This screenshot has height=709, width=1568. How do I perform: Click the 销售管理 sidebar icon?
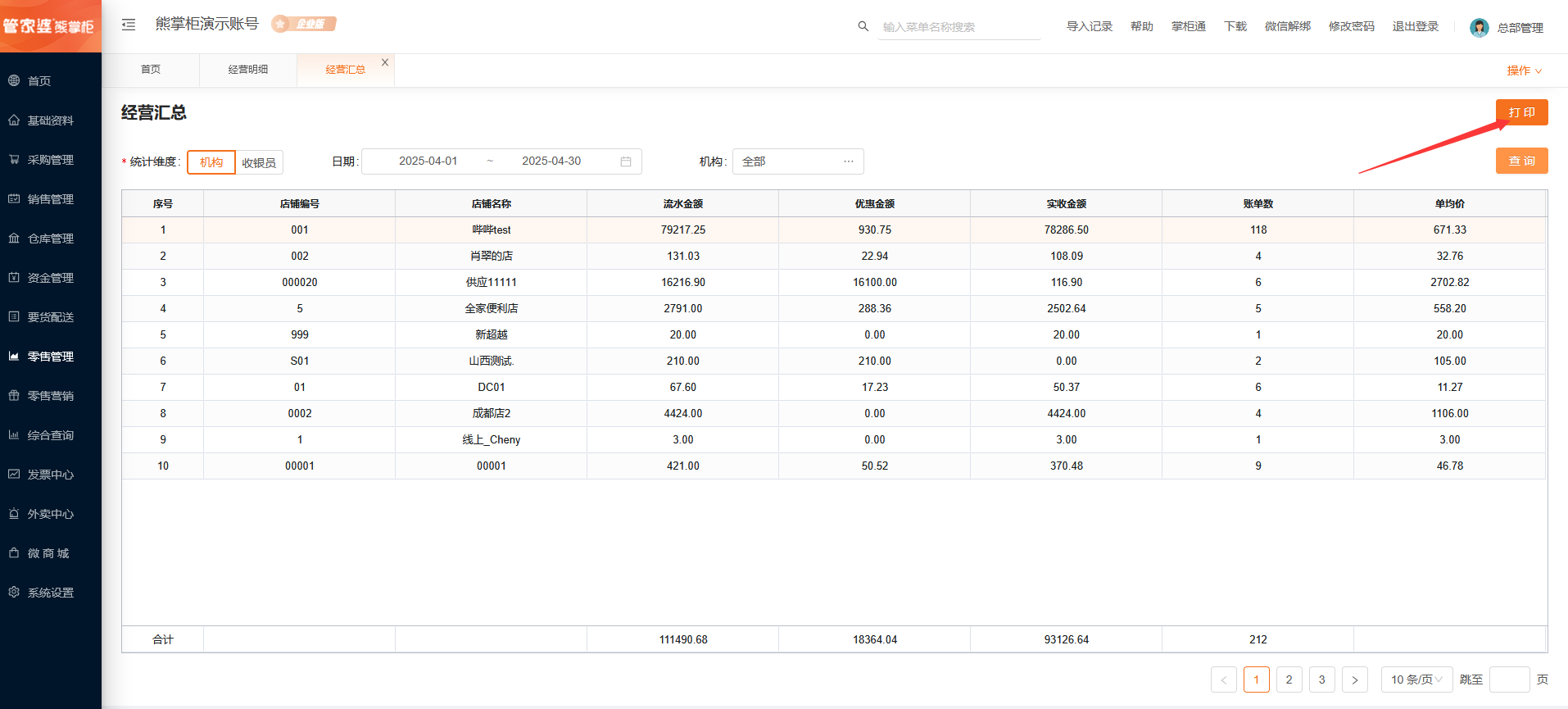coord(14,198)
